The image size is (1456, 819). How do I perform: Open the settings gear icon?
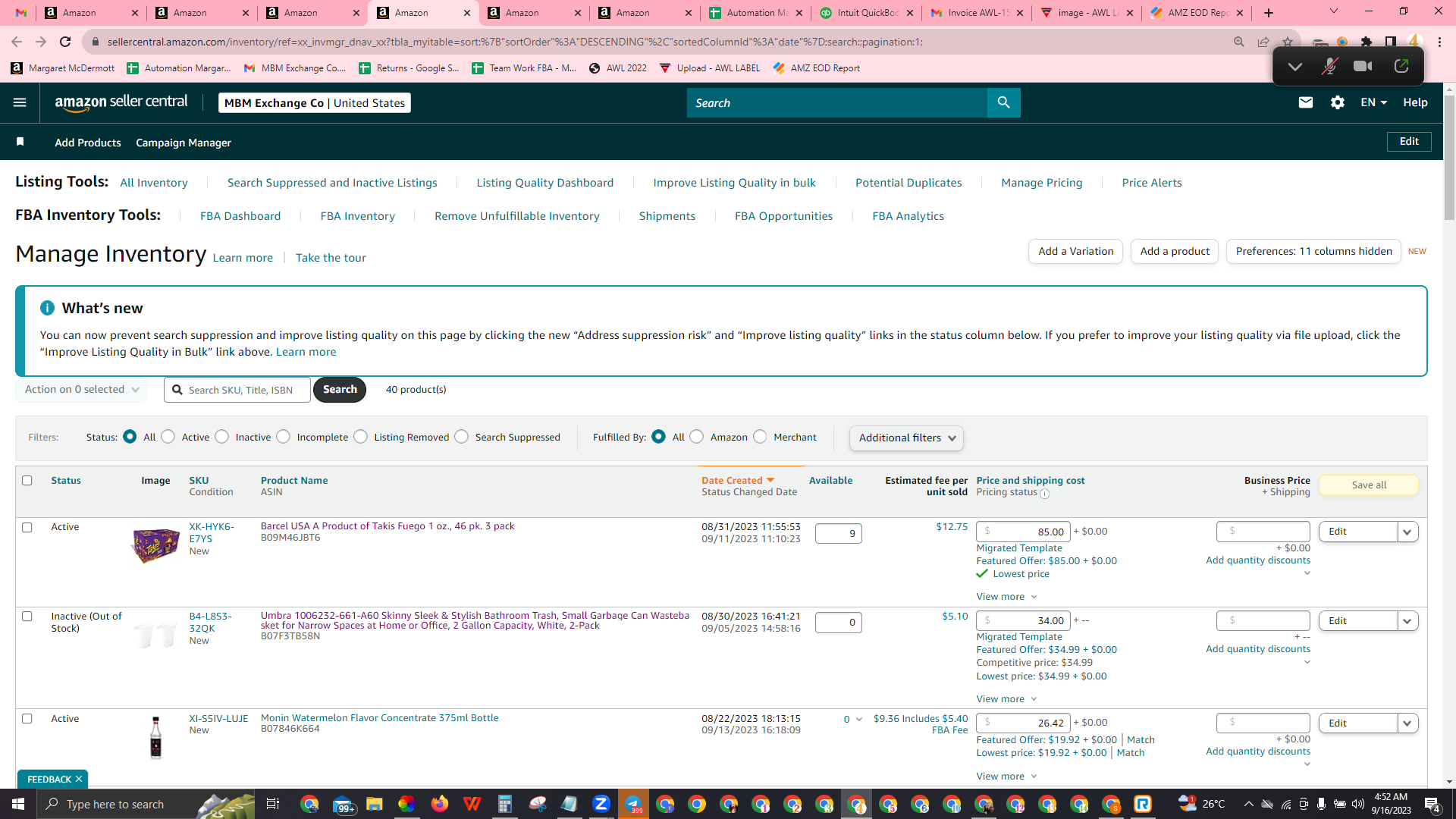click(x=1337, y=102)
